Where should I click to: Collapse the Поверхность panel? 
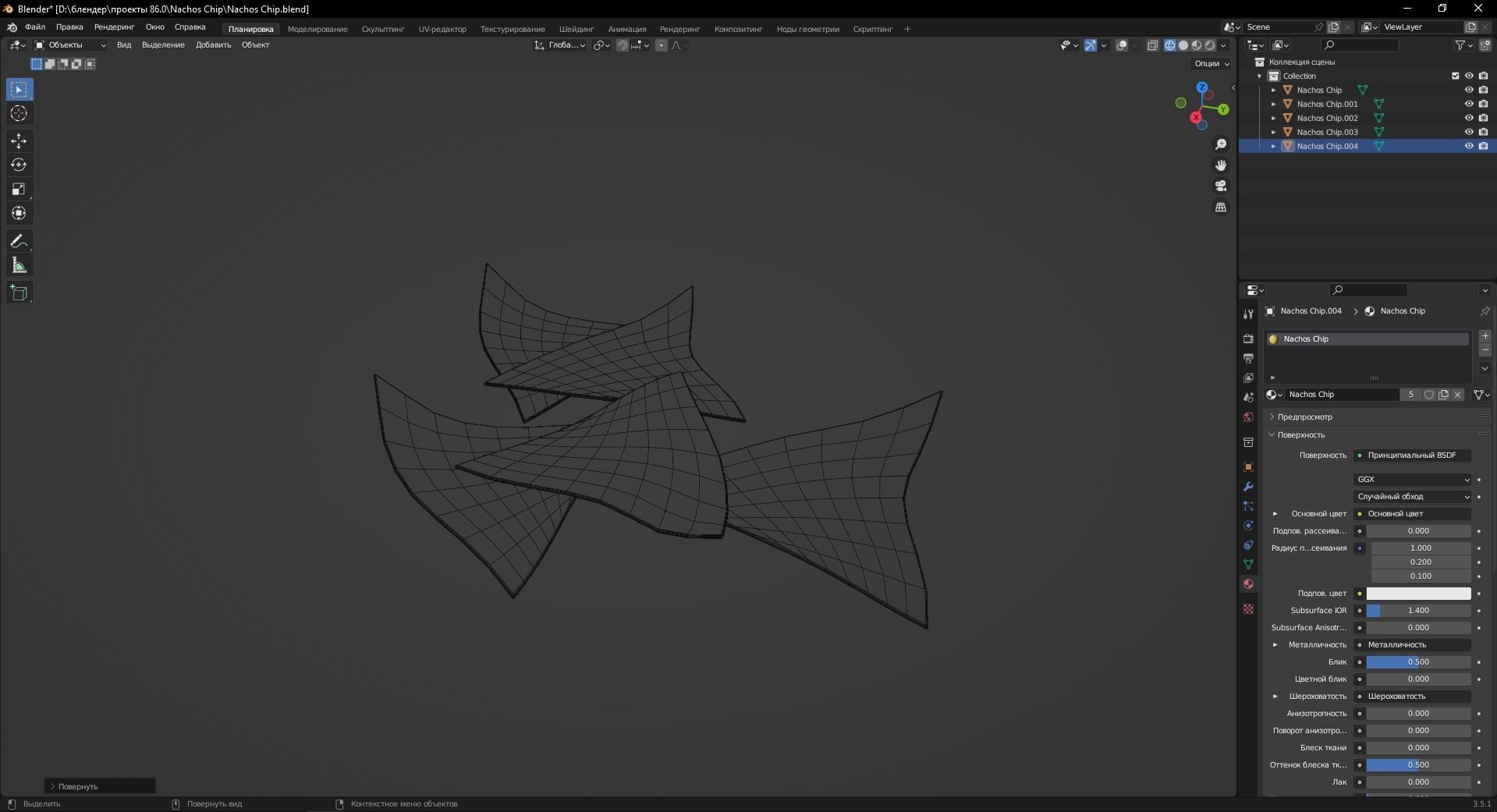coord(1300,435)
